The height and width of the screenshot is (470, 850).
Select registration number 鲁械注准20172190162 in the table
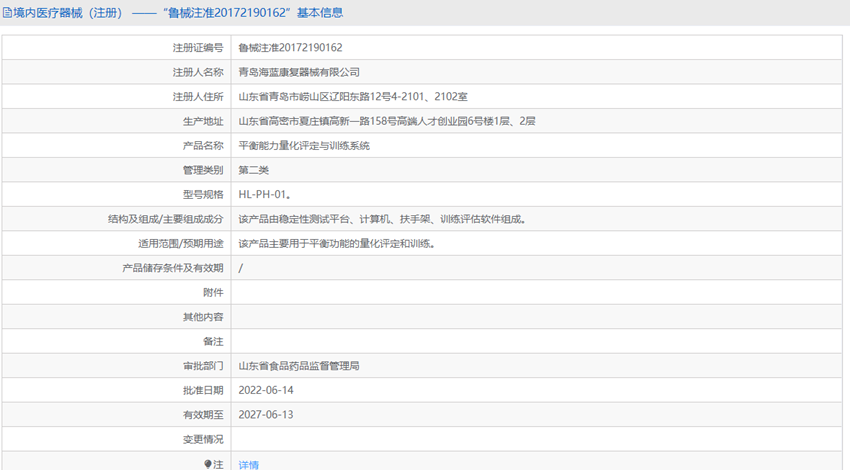[x=291, y=48]
